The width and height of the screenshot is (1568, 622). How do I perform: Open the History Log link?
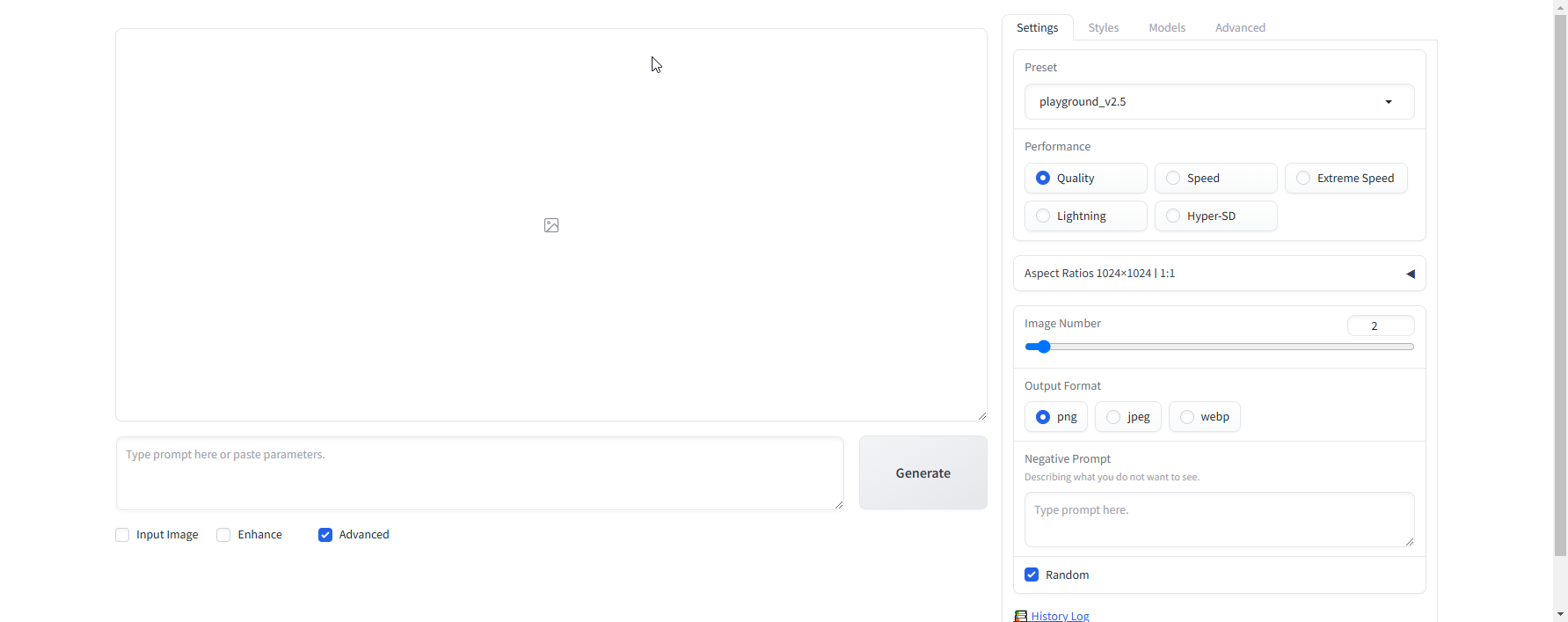click(1060, 616)
